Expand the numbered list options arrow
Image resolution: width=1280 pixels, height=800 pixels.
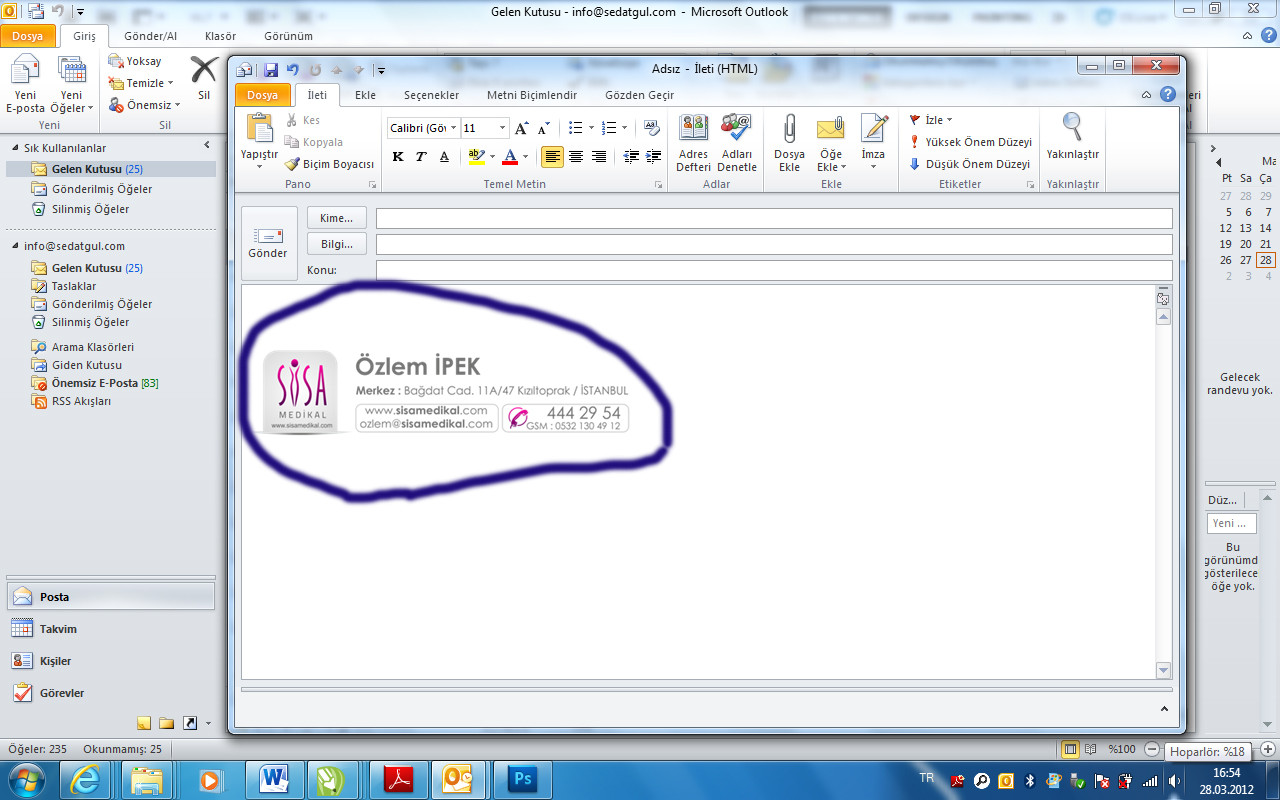[624, 128]
